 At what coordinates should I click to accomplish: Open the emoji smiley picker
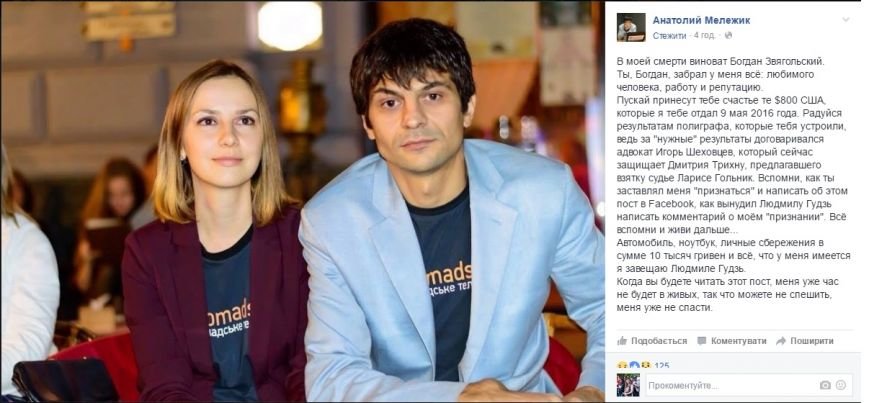tap(841, 385)
